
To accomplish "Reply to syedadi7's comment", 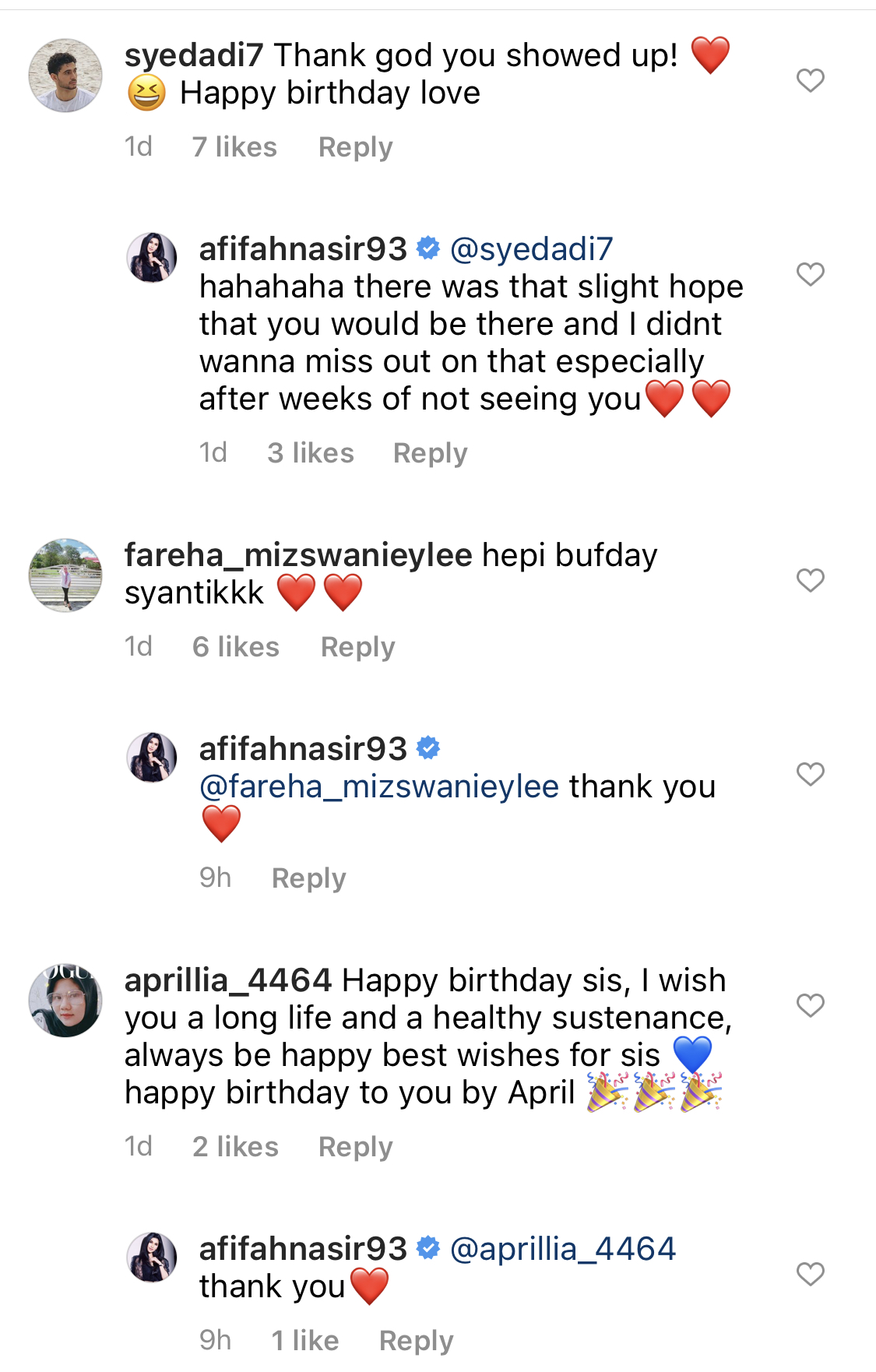I will click(355, 147).
